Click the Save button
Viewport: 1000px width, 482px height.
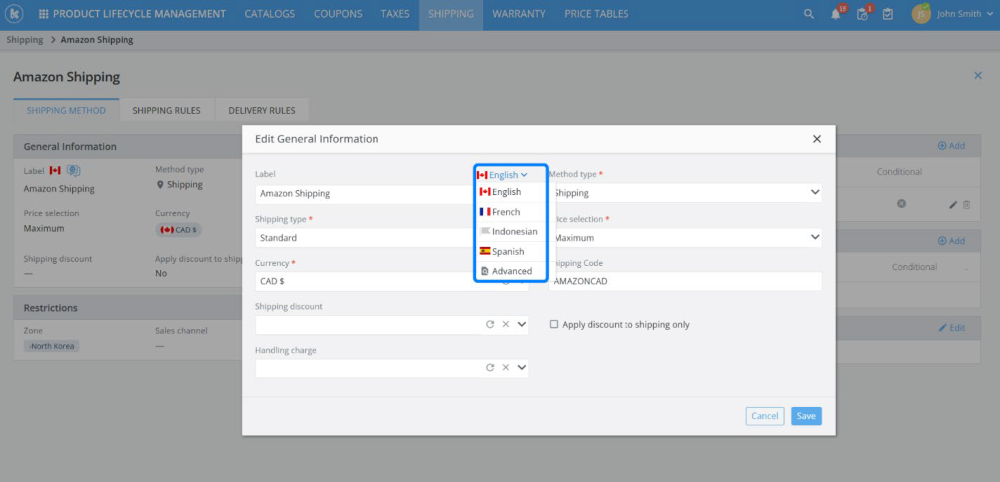[x=806, y=416]
